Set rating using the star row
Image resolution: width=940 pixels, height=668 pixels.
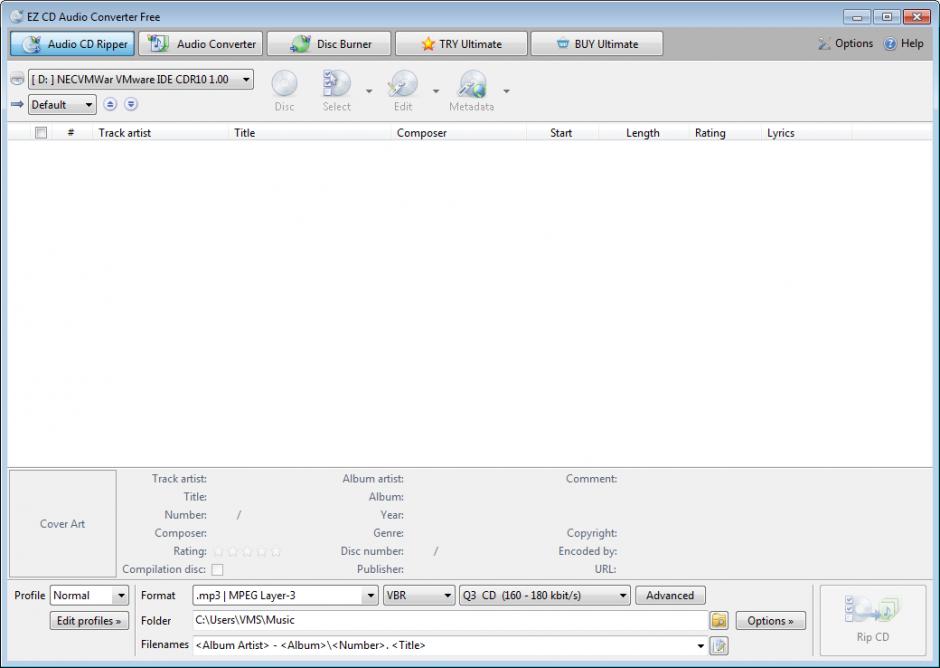(x=247, y=551)
